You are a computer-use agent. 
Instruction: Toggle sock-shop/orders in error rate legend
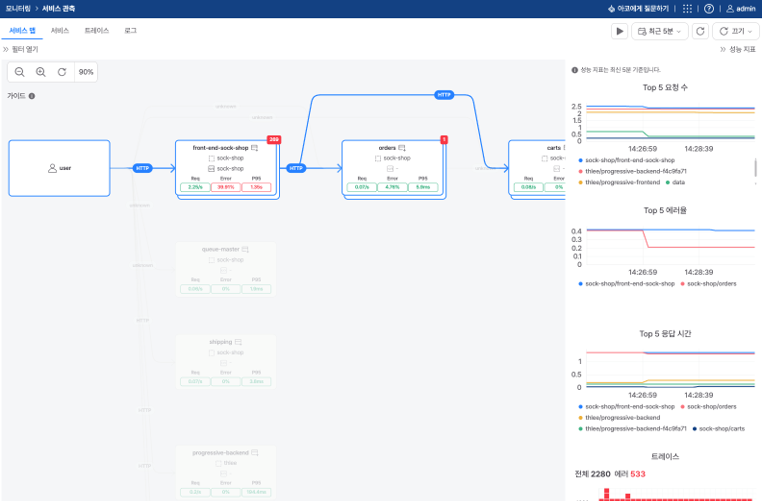pos(709,283)
